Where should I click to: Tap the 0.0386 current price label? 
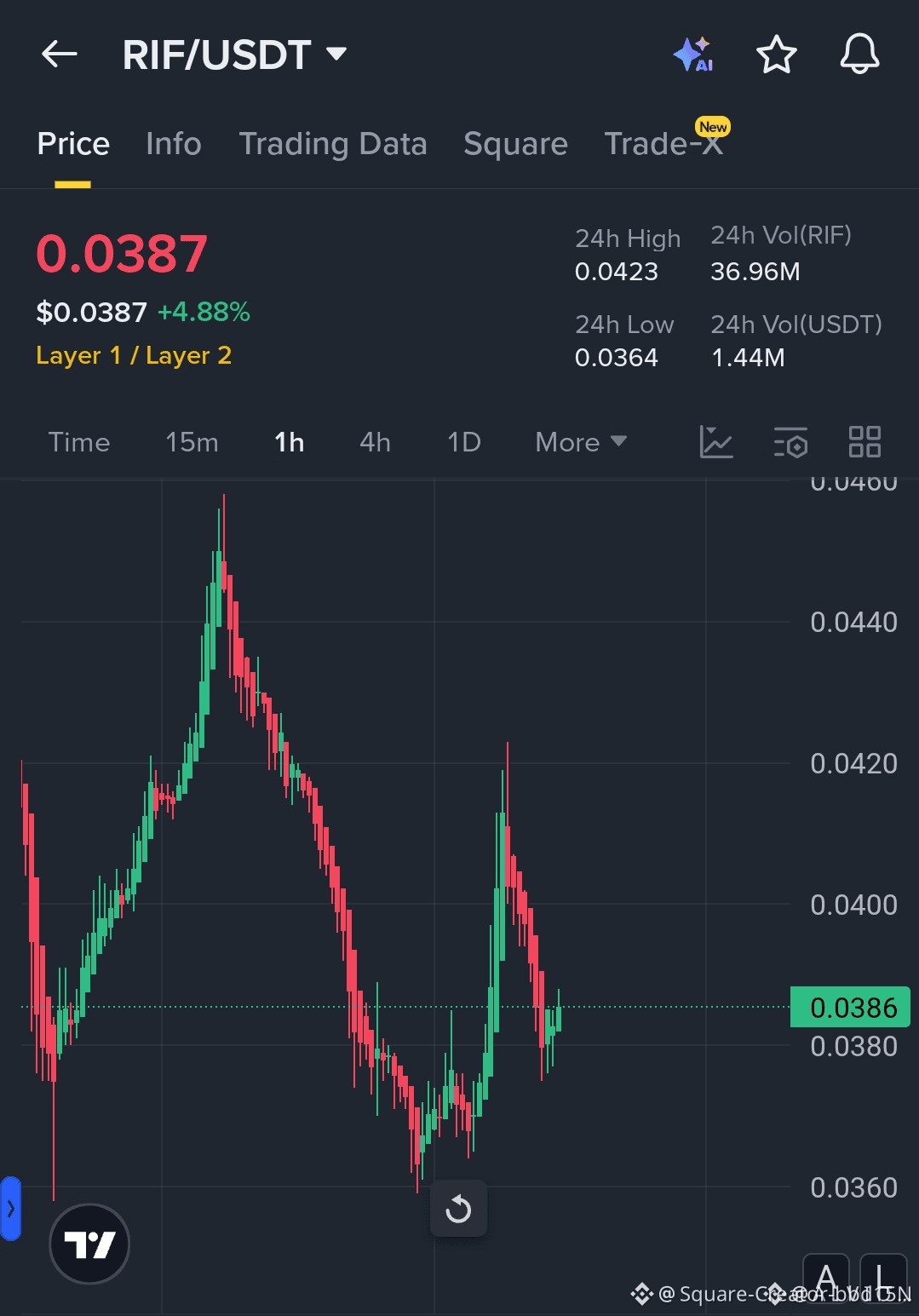coord(850,1007)
